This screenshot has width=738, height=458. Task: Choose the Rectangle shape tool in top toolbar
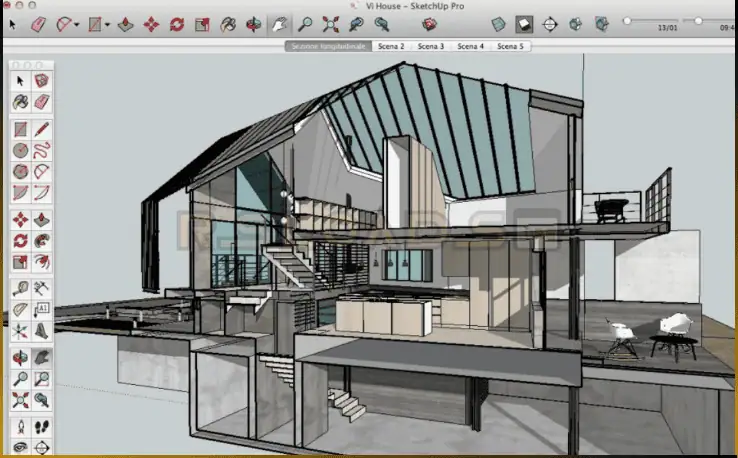click(x=95, y=24)
